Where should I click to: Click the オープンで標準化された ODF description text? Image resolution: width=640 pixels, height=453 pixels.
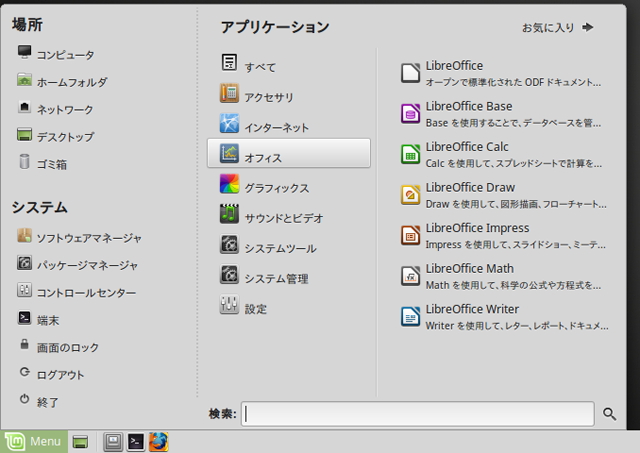coord(513,82)
